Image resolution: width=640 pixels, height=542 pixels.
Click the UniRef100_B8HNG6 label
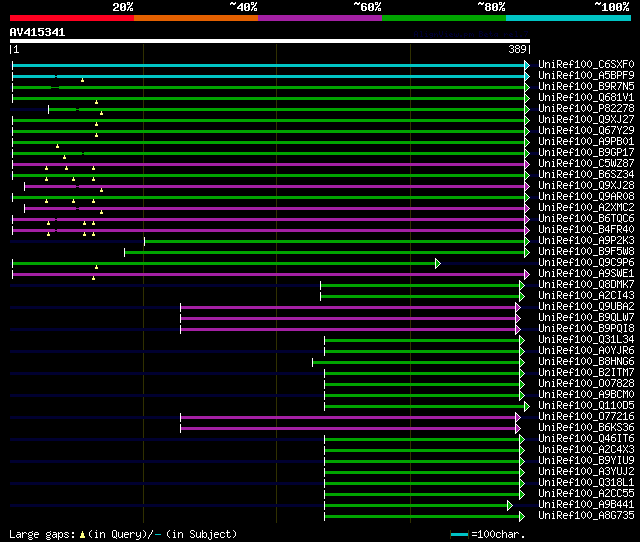tap(586, 362)
